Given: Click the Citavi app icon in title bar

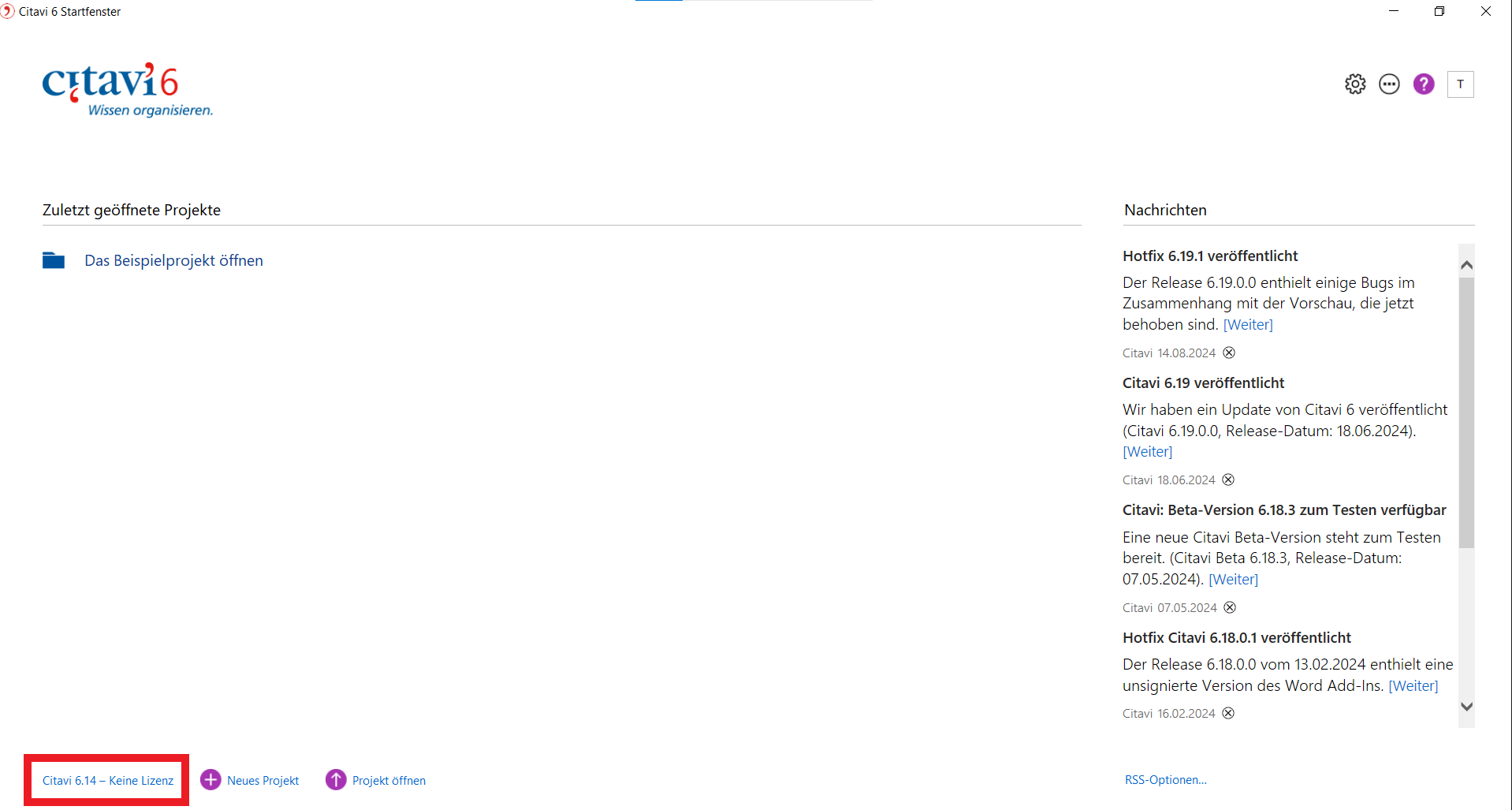Looking at the screenshot, I should pyautogui.click(x=8, y=12).
